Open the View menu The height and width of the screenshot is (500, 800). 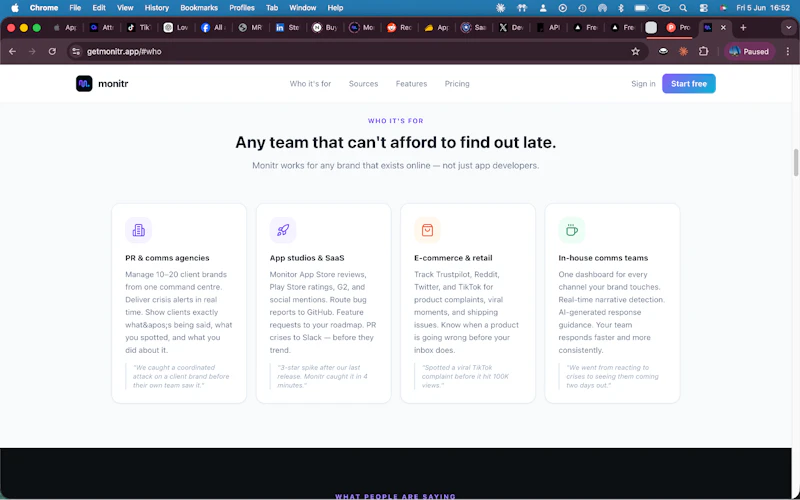pyautogui.click(x=125, y=8)
